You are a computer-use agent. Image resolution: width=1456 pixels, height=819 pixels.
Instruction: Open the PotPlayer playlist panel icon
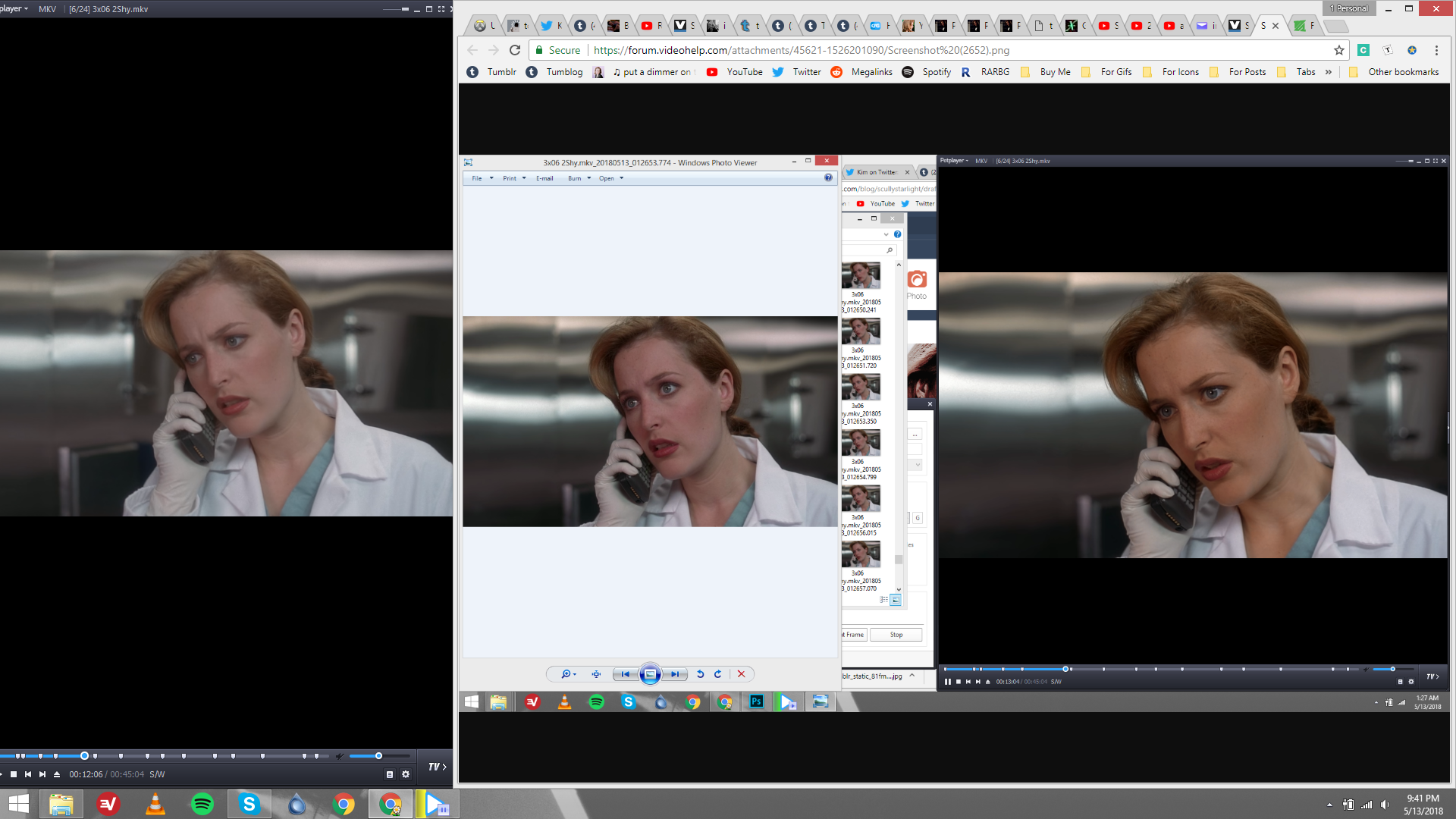point(390,774)
